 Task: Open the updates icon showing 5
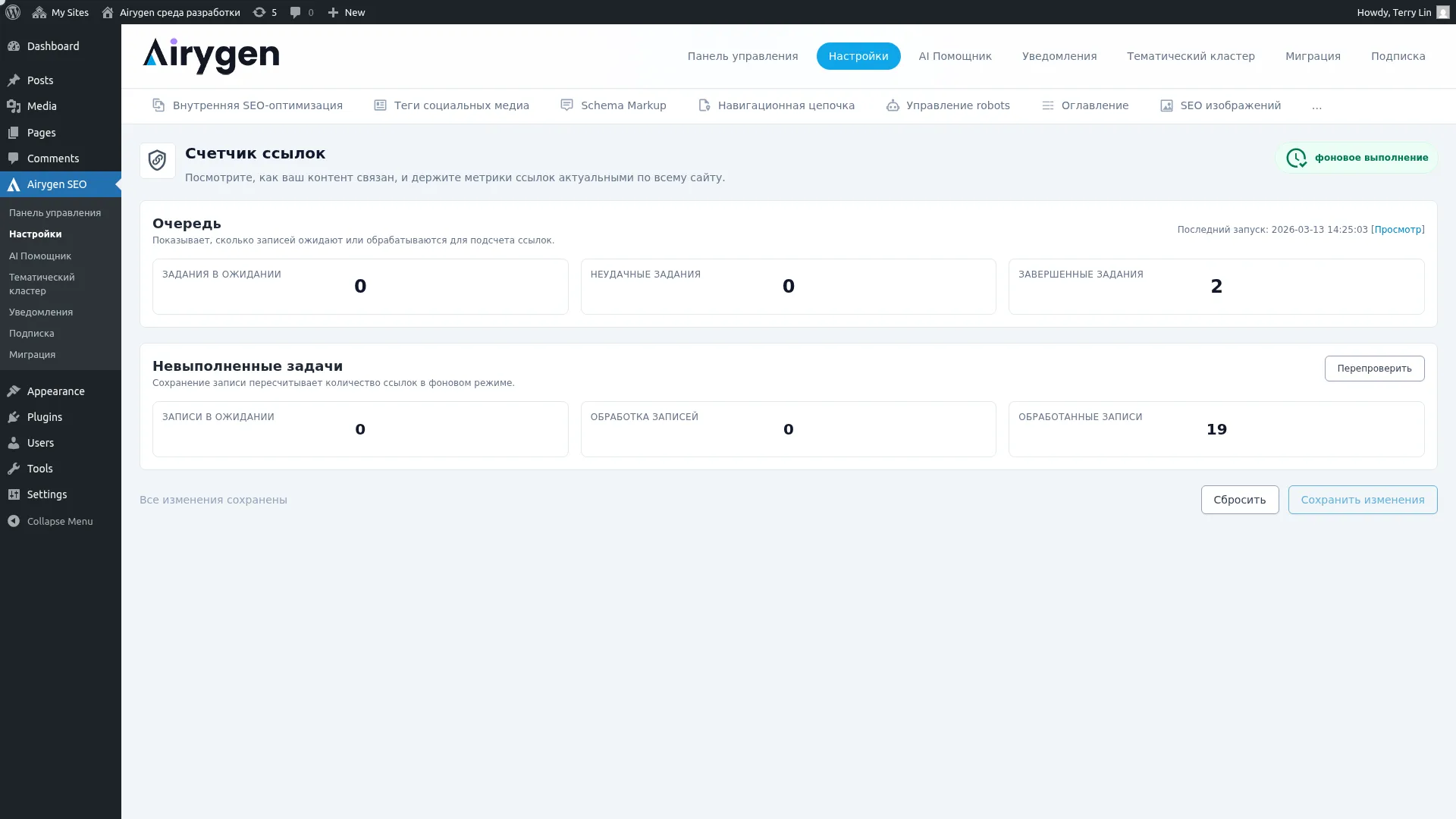(259, 12)
